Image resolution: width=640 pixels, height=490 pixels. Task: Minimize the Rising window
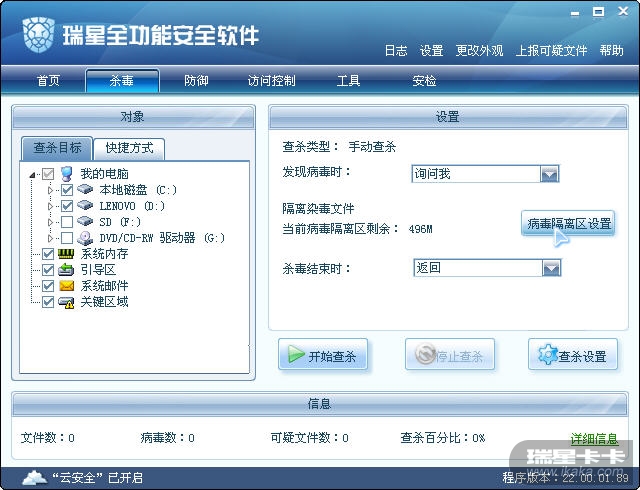575,12
